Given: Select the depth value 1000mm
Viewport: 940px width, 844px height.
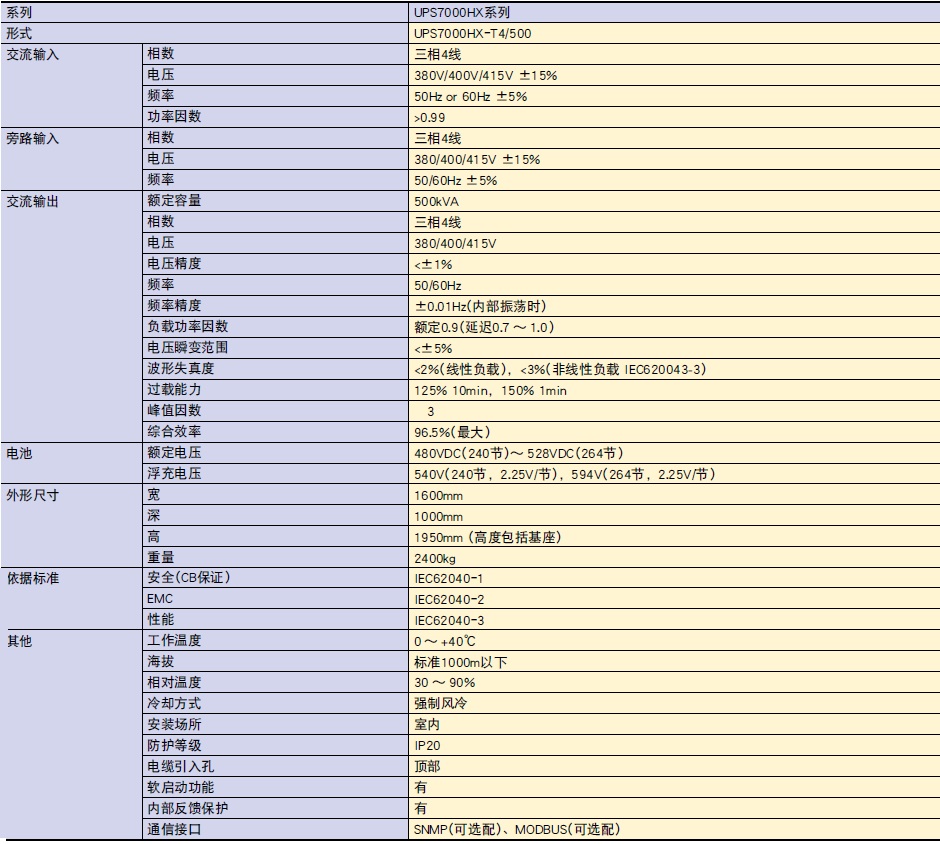Looking at the screenshot, I should [438, 517].
